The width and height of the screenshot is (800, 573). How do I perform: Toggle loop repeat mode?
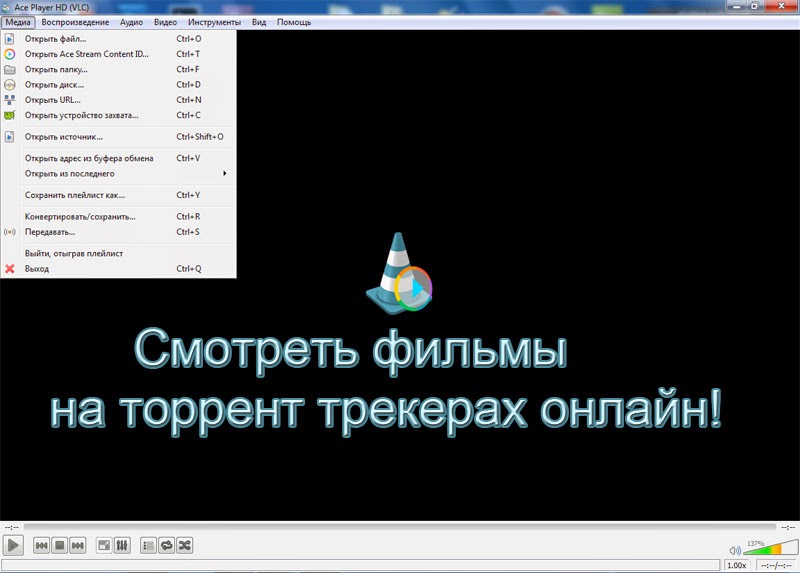(x=166, y=545)
